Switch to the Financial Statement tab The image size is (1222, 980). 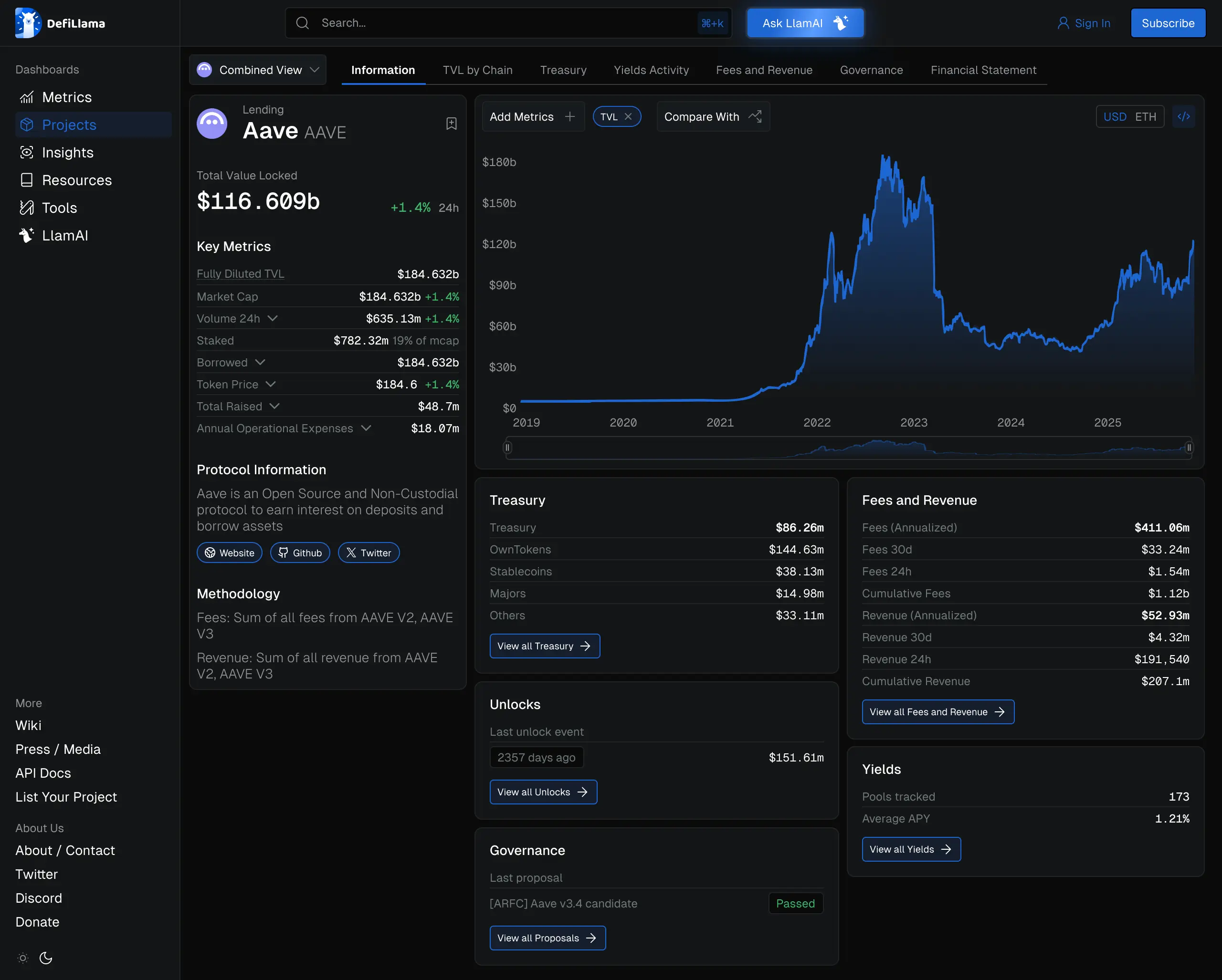pyautogui.click(x=983, y=70)
